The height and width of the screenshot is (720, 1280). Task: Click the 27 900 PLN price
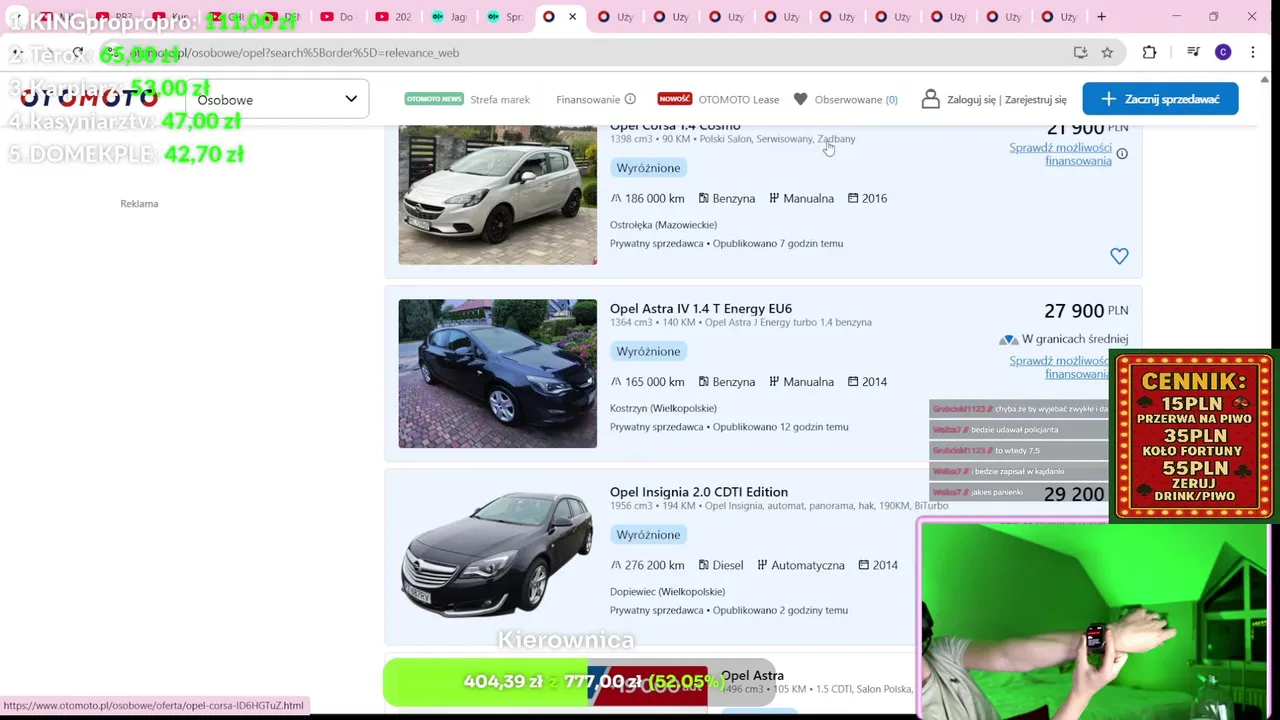(1086, 311)
